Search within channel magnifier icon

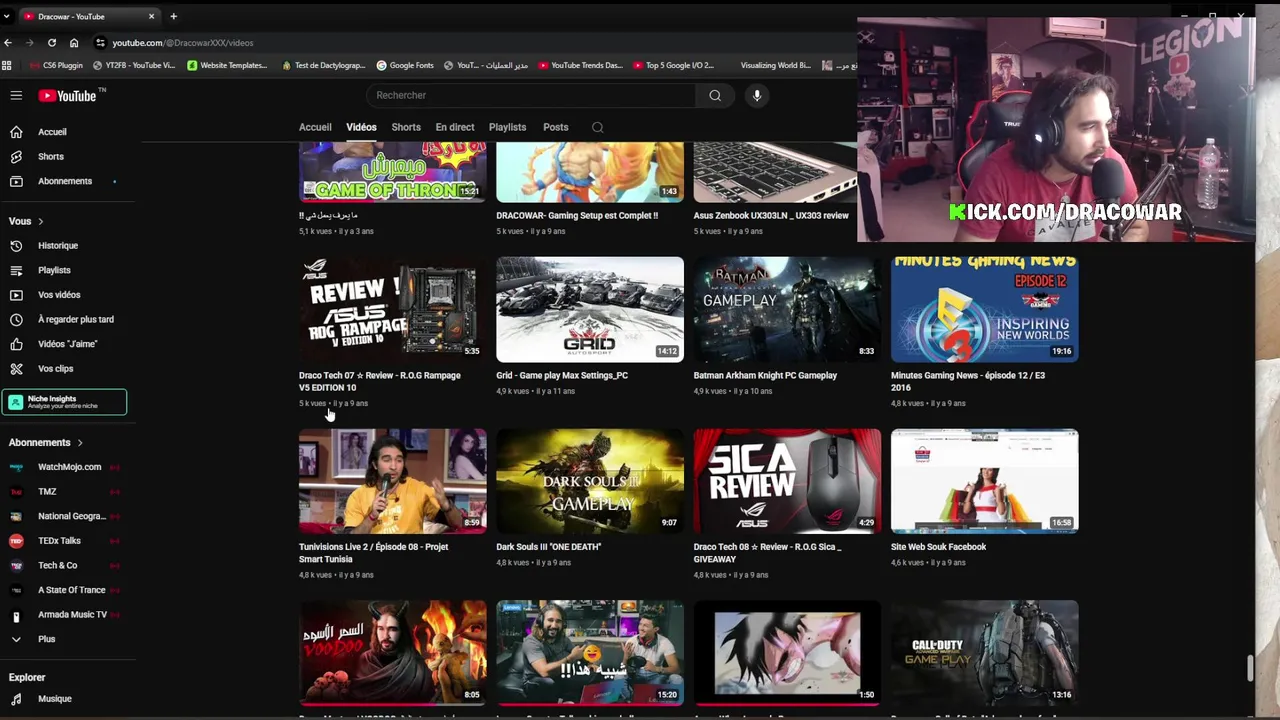[598, 127]
